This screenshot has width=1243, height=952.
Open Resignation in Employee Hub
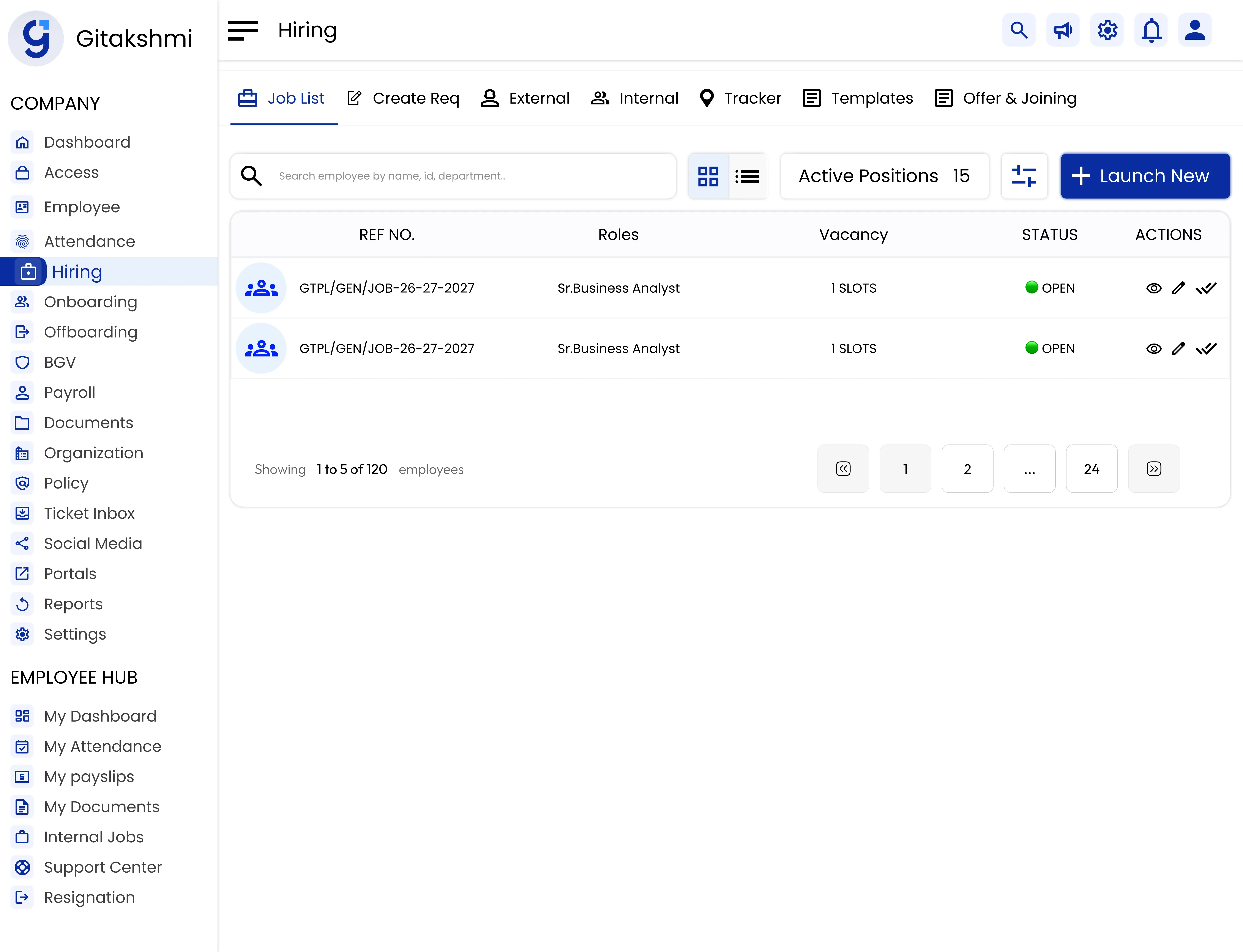pos(73,898)
